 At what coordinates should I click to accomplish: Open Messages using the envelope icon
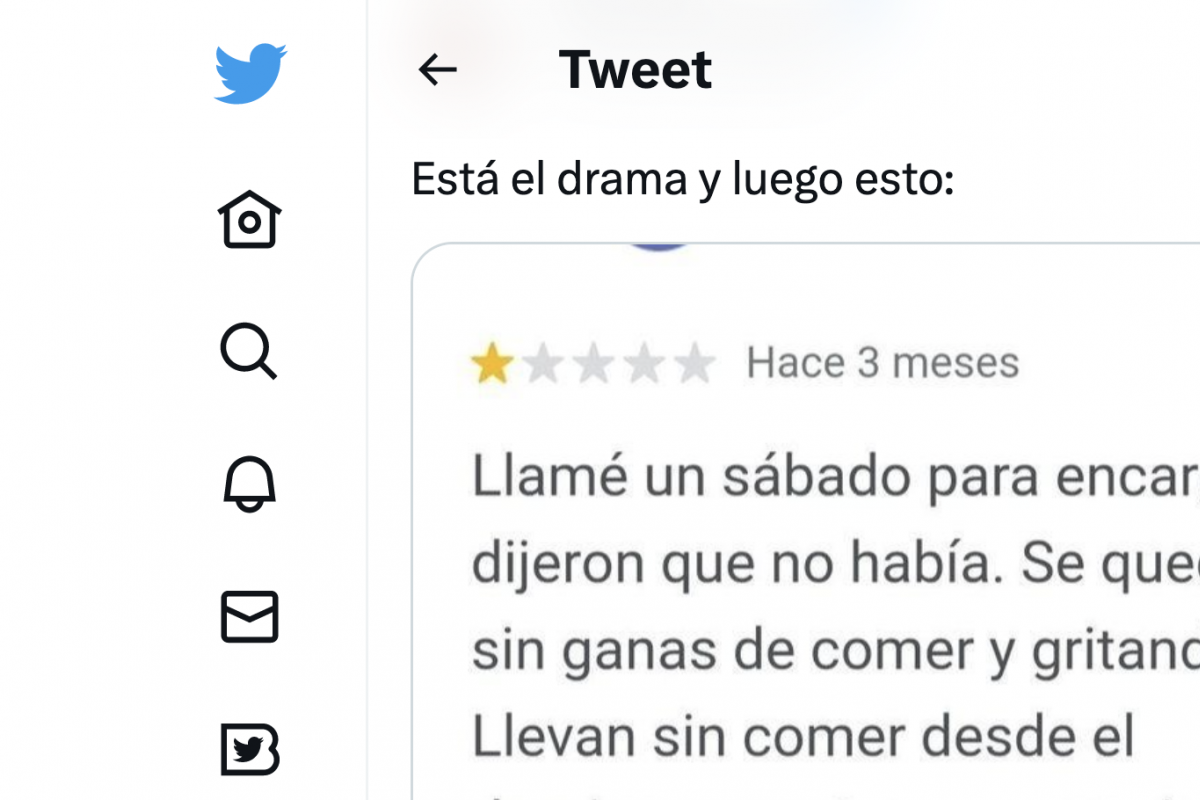click(x=249, y=616)
